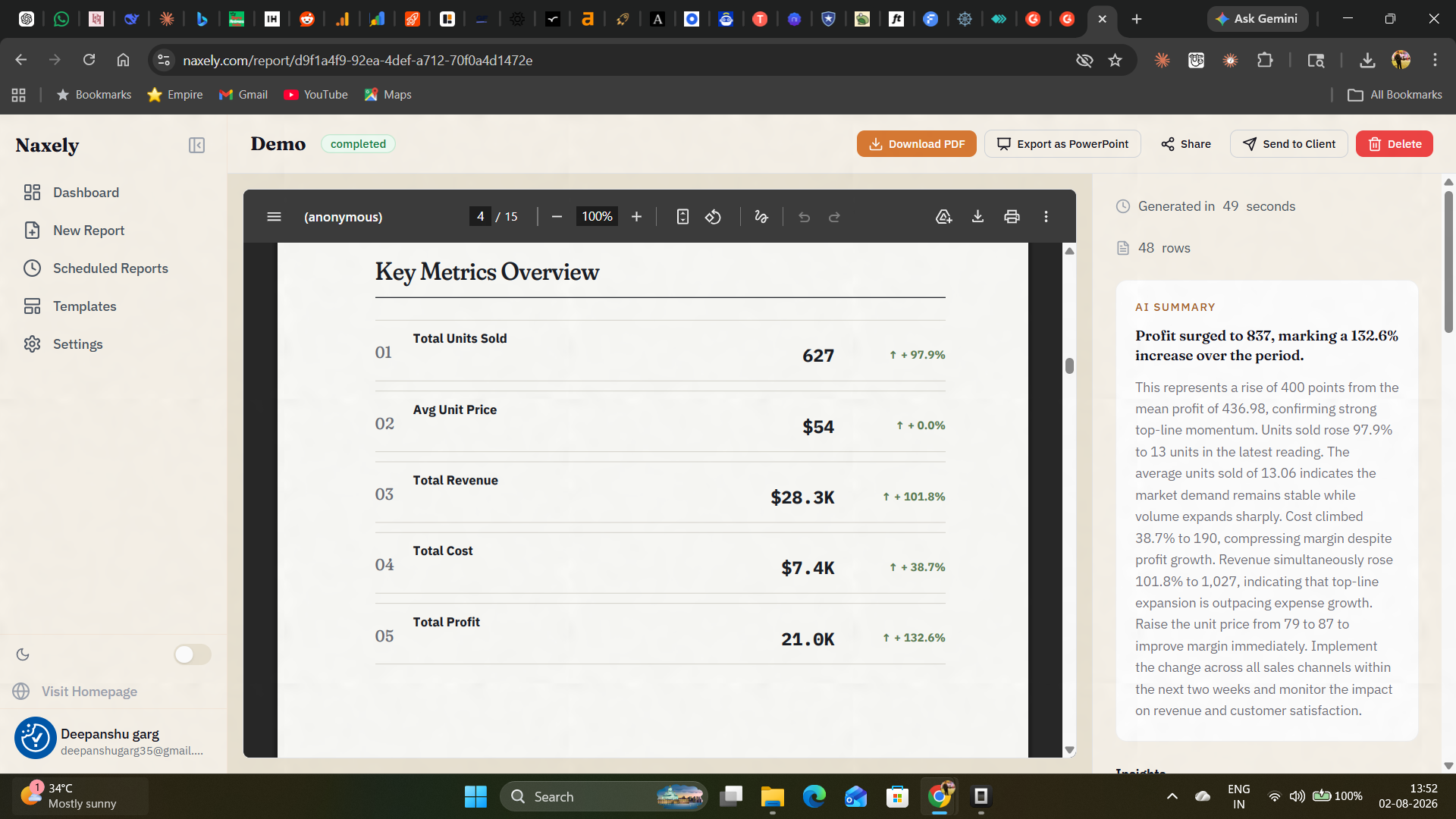
Task: Open Chrome three-dot menu
Action: tap(1435, 60)
